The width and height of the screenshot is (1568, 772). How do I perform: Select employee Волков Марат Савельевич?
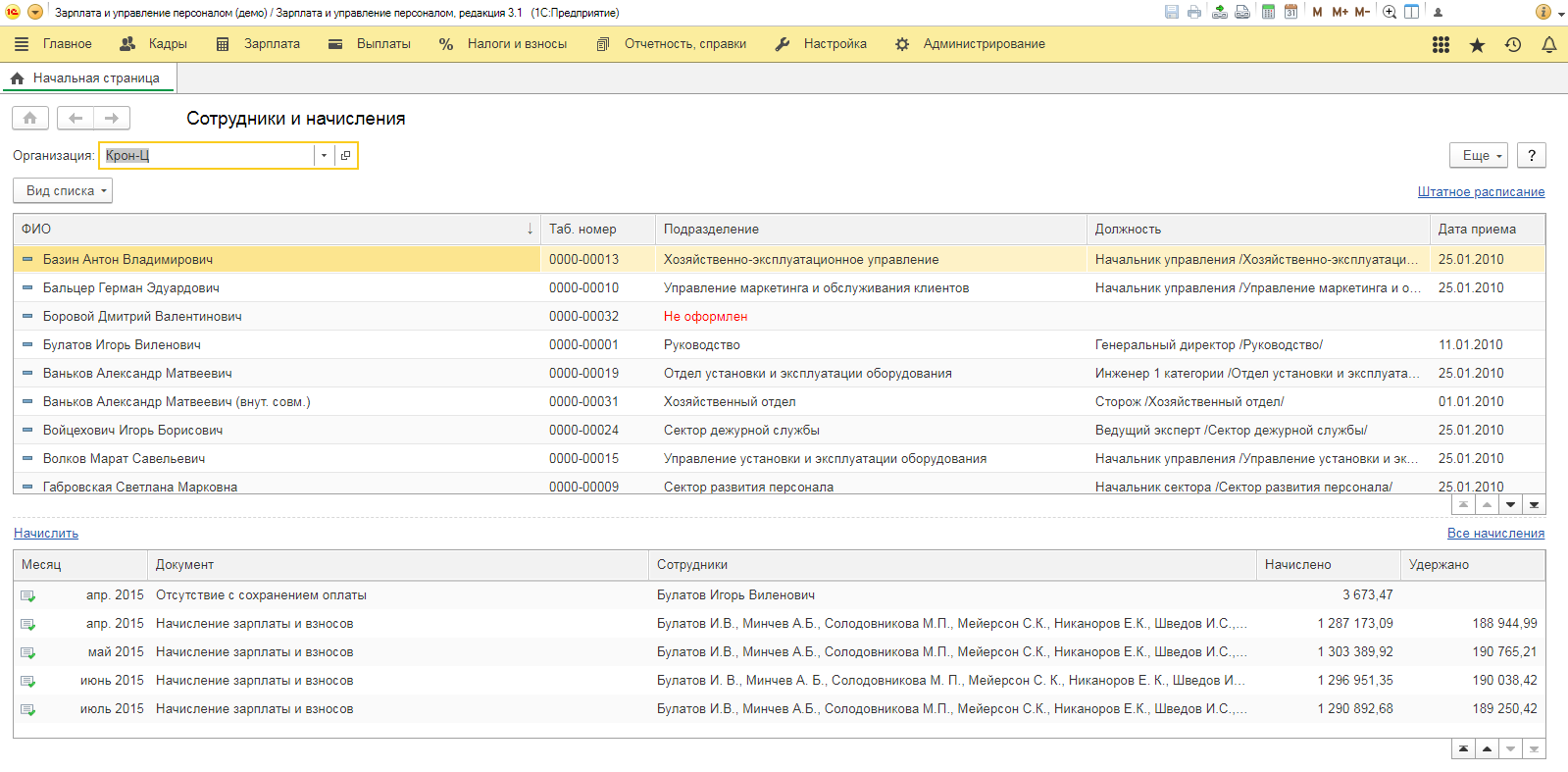click(124, 458)
